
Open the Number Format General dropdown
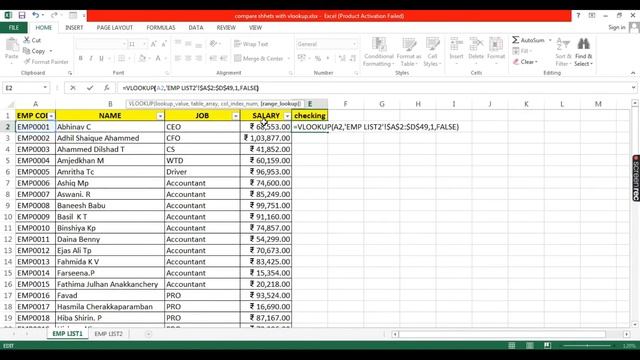click(354, 44)
